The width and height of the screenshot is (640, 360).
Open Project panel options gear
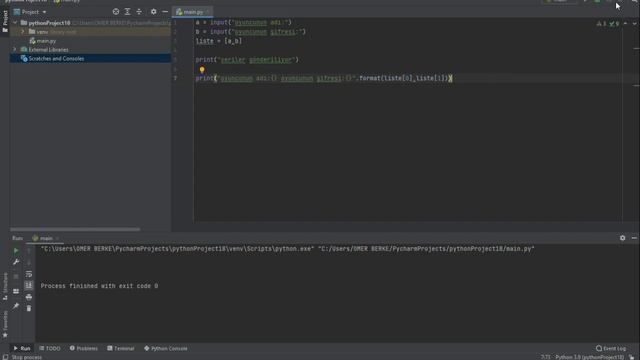153,12
